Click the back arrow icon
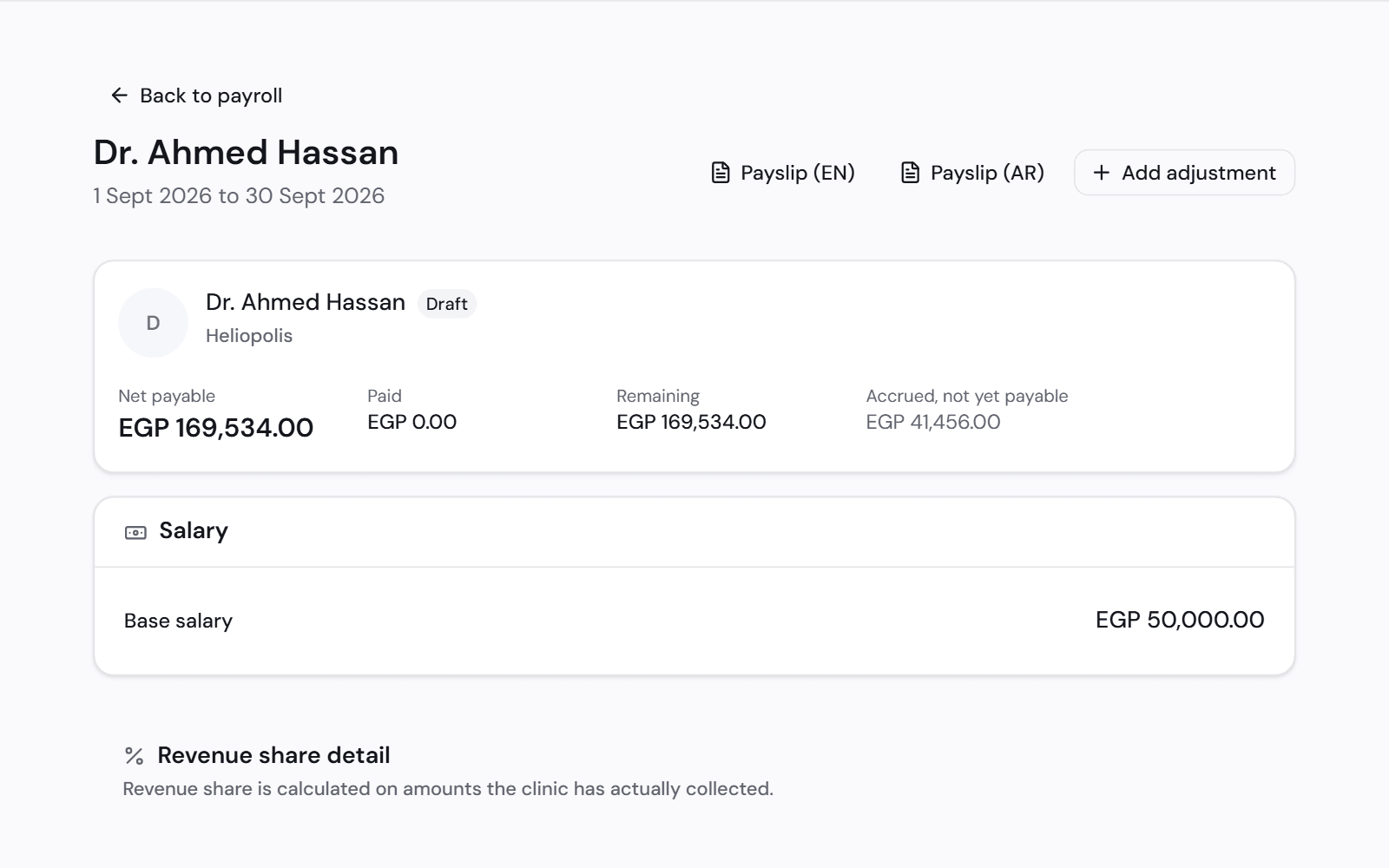The image size is (1389, 868). pos(120,95)
